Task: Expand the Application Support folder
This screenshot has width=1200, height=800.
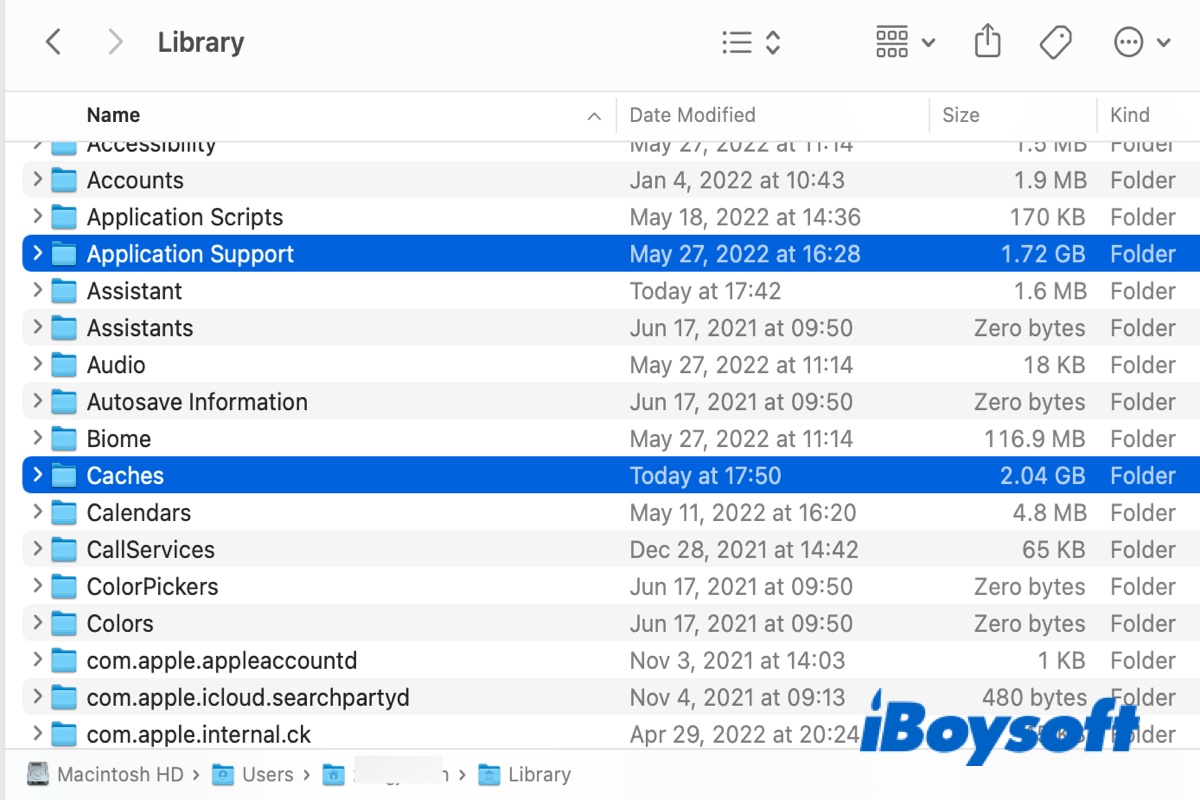Action: pos(37,254)
